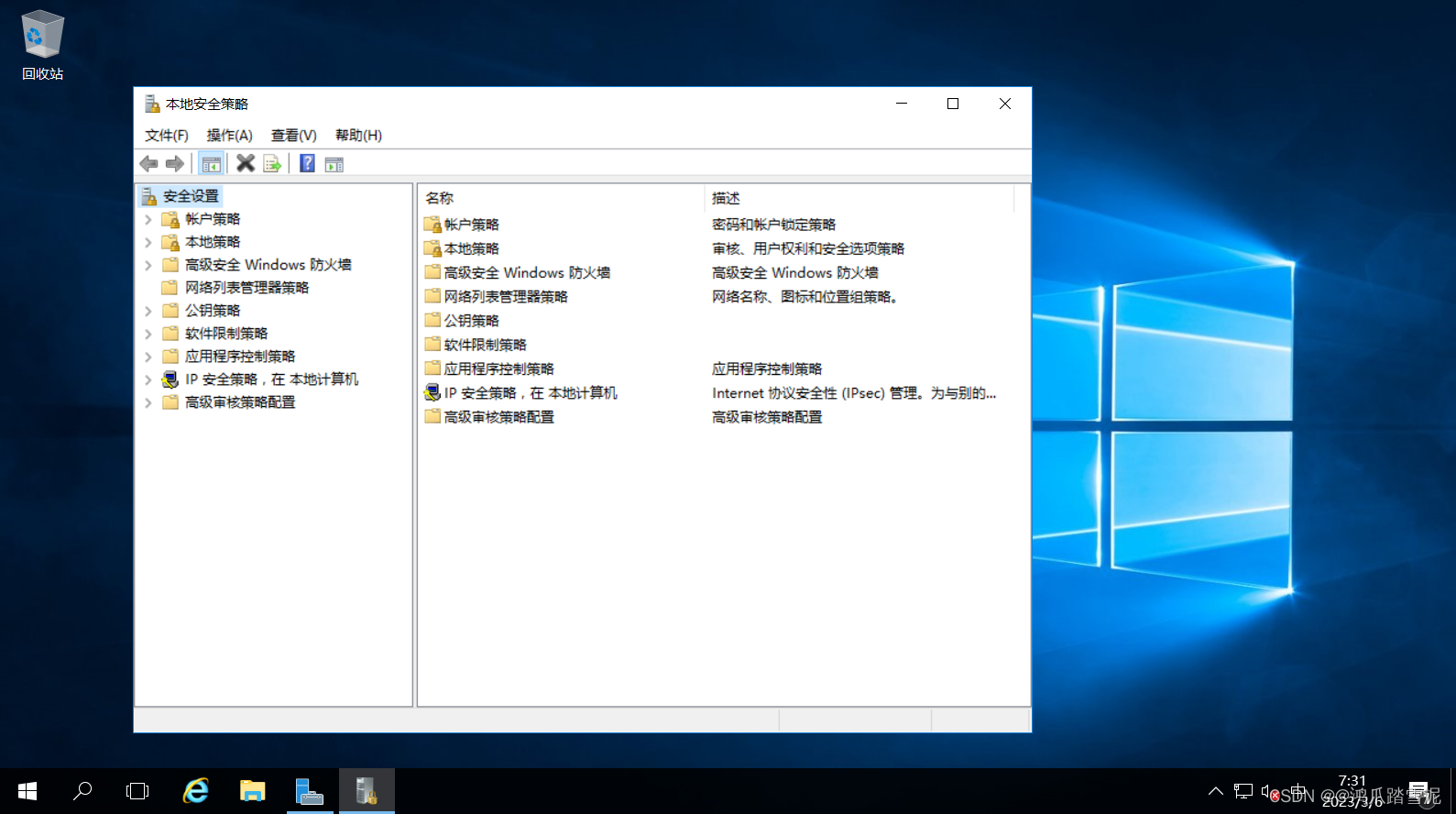
Task: Click the Delete (X) toolbar icon
Action: 245,163
